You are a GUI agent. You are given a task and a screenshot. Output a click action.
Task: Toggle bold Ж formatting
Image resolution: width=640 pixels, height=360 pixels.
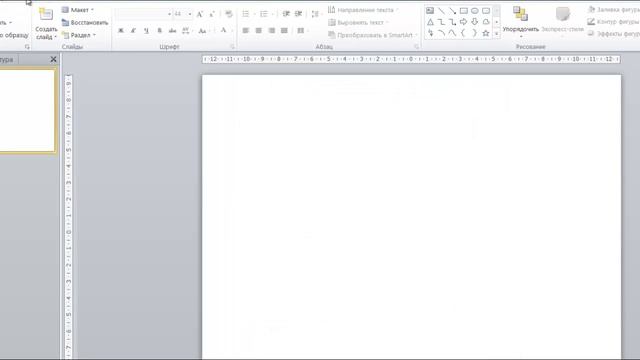coord(121,31)
